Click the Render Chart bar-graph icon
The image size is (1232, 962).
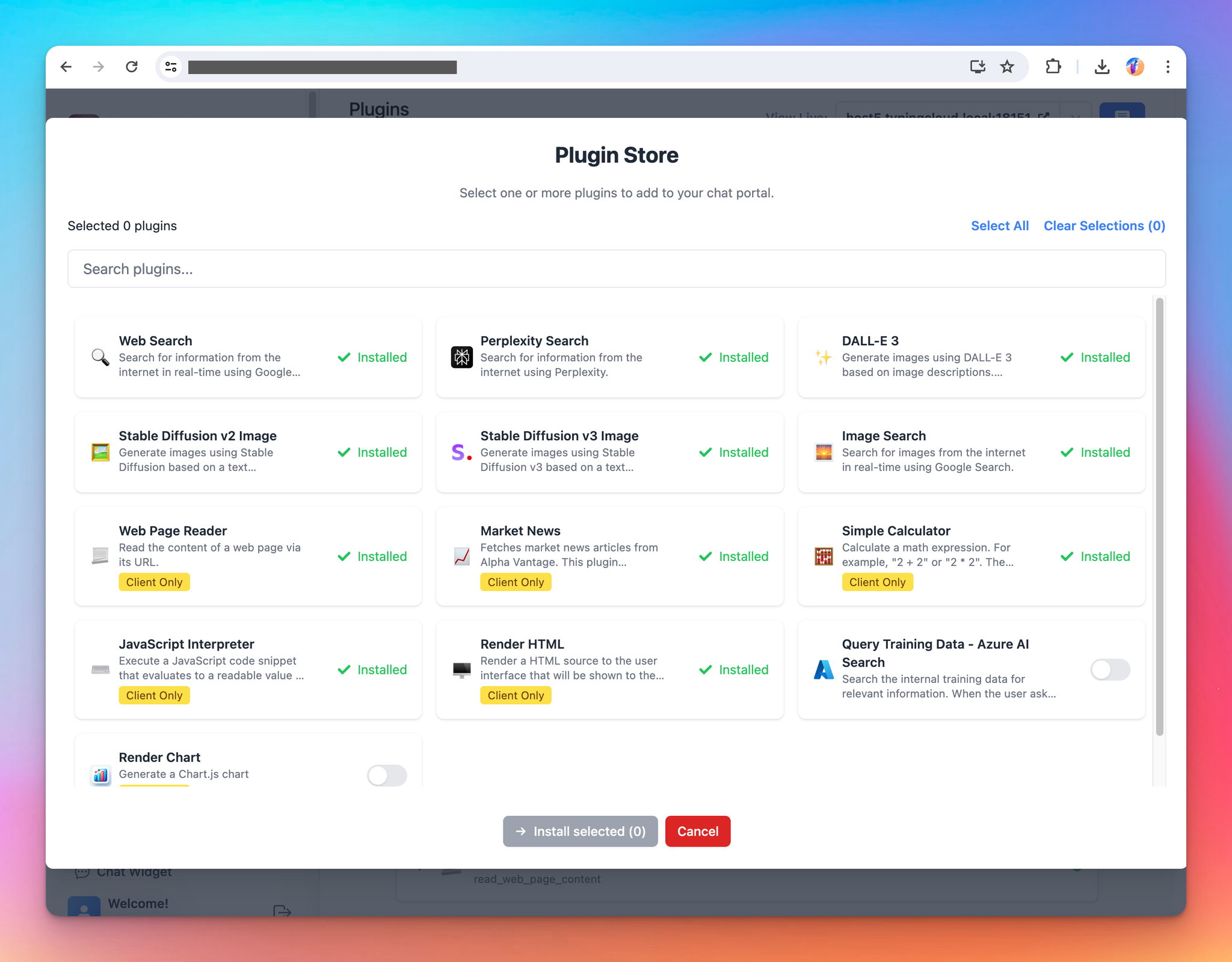click(100, 775)
